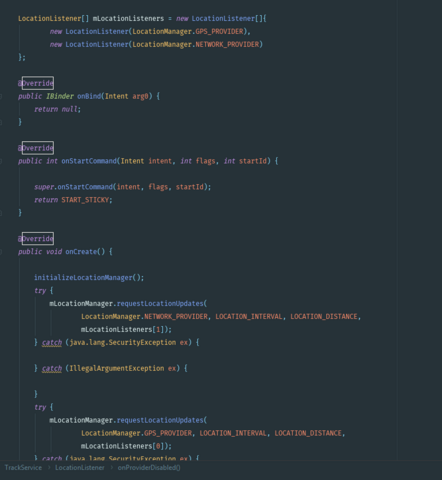This screenshot has height=480, width=442.
Task: Click the @Override annotation above onBind
Action: point(36,83)
